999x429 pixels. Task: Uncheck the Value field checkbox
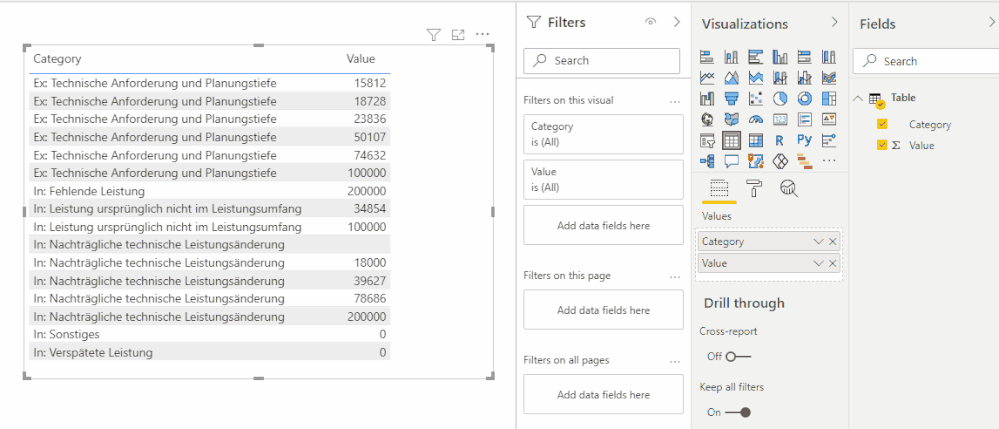tap(882, 145)
